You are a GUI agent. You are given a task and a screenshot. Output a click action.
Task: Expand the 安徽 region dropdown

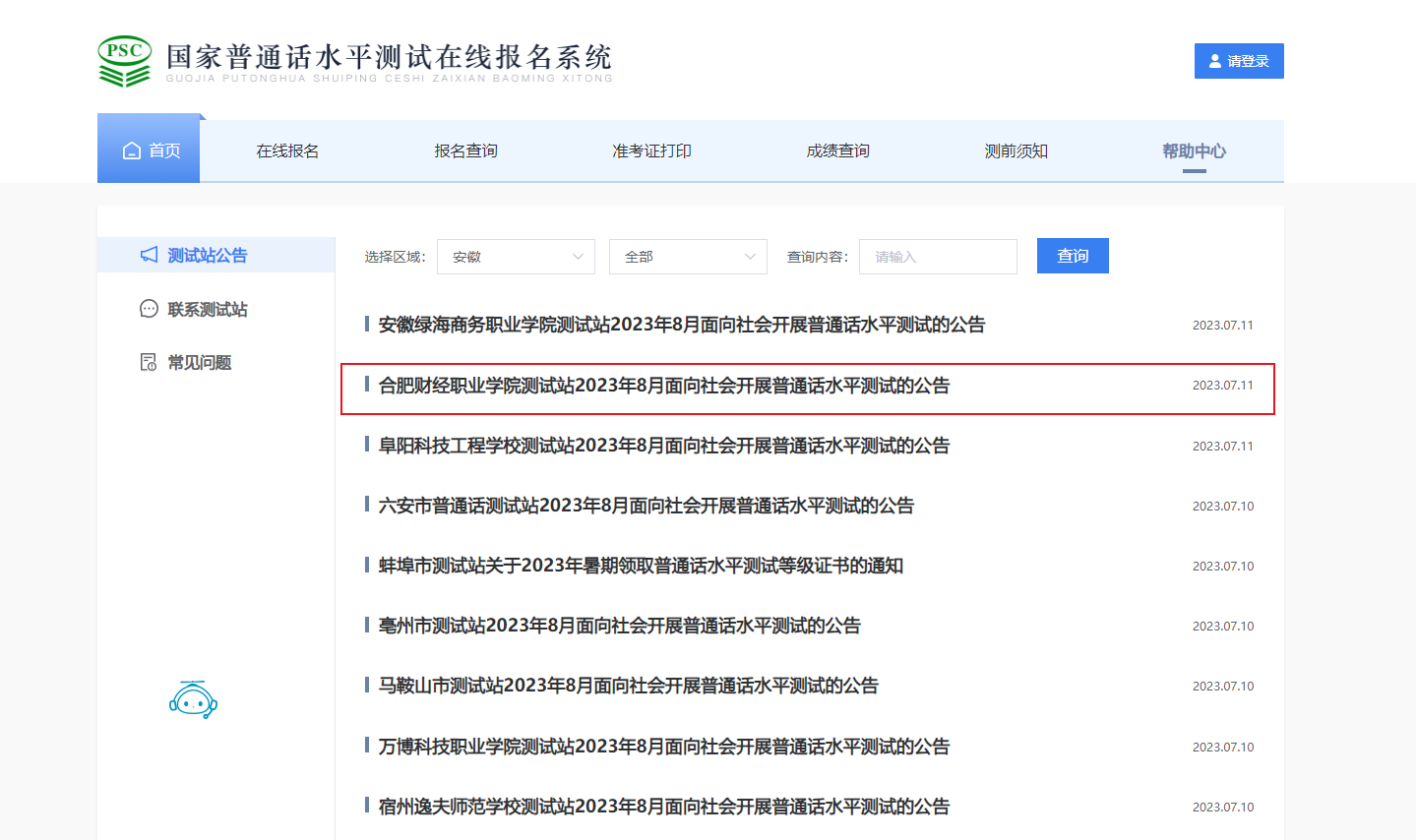coord(516,257)
